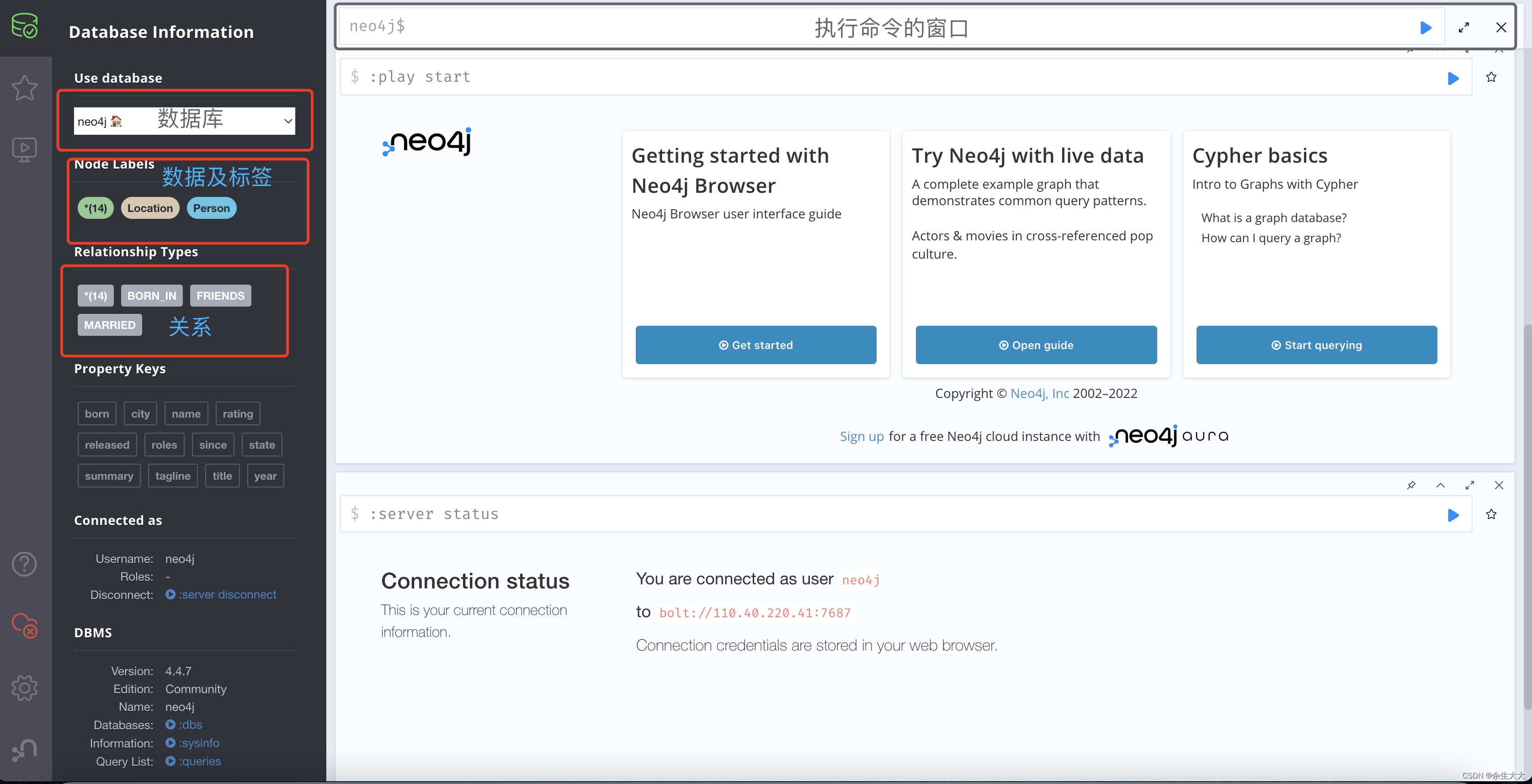Click the state property key

coord(262,445)
